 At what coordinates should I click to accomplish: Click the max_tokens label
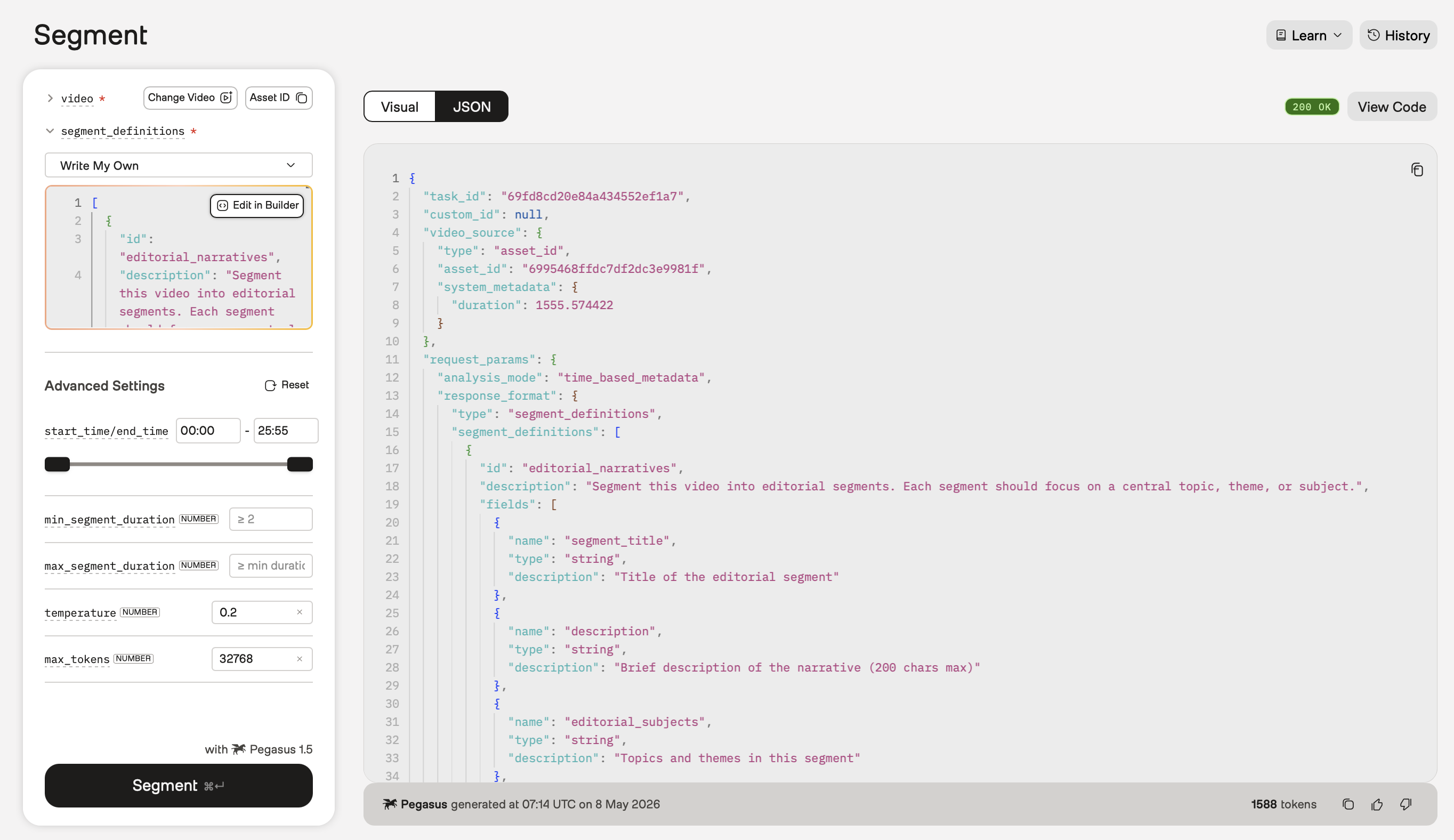(x=77, y=659)
